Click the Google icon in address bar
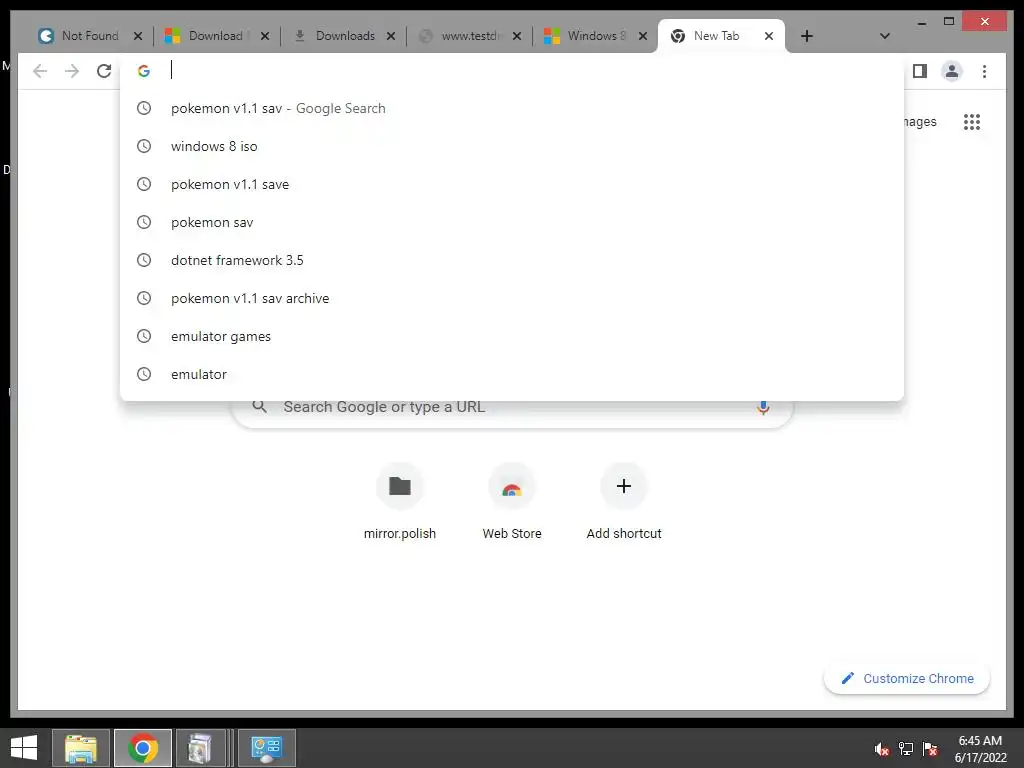Screen dimensions: 1024x768 tap(144, 71)
